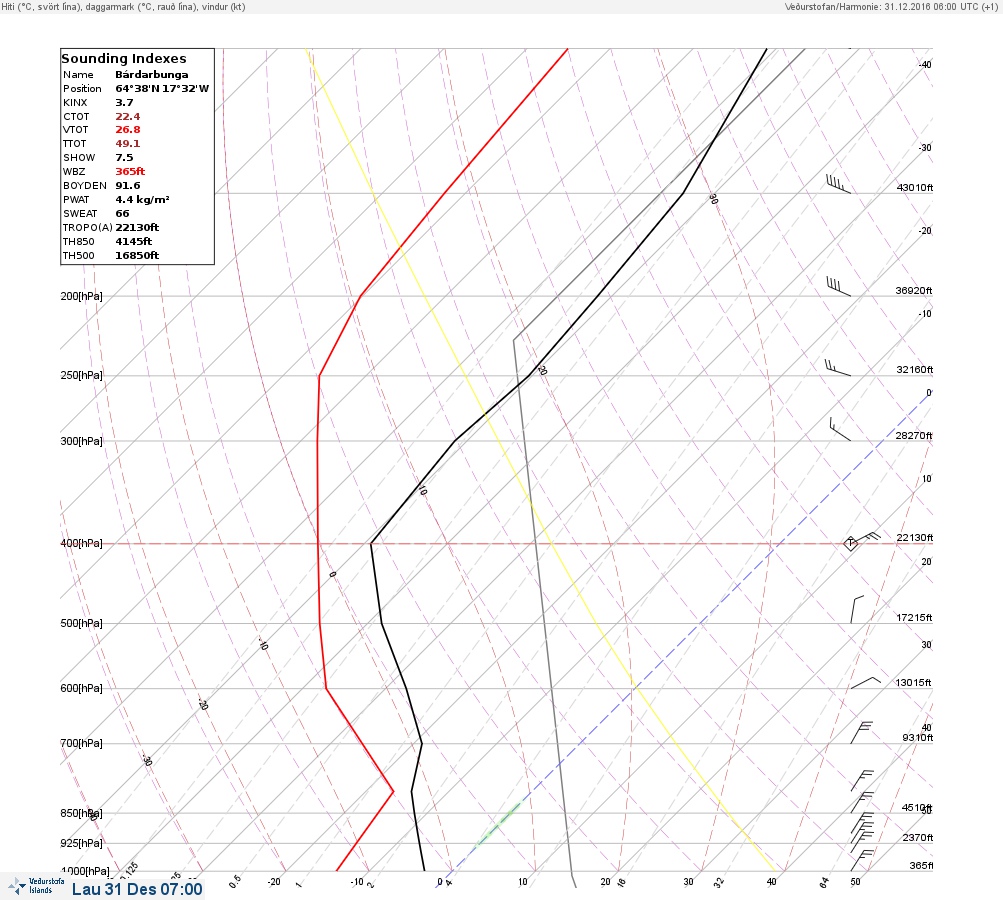
Task: Click the SWEAT value 66
Action: (x=122, y=214)
